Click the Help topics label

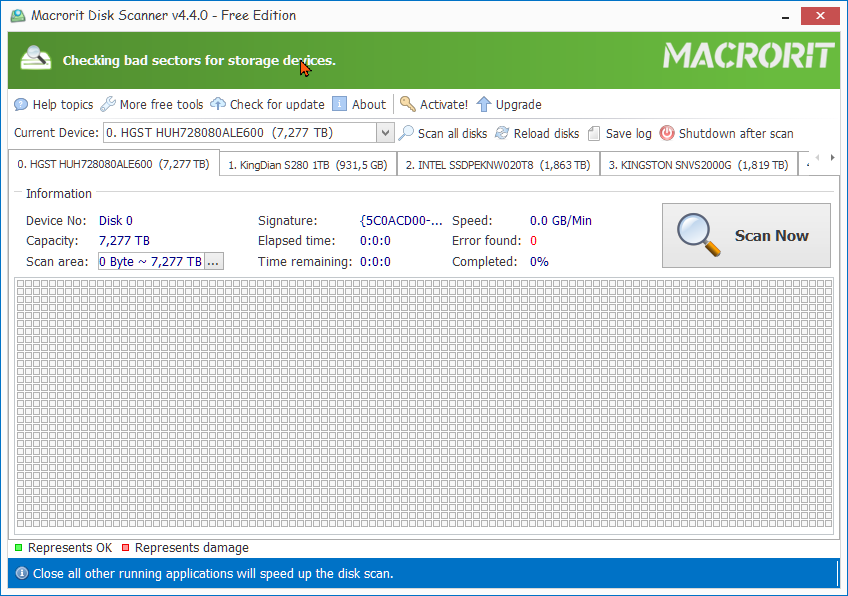pos(63,104)
